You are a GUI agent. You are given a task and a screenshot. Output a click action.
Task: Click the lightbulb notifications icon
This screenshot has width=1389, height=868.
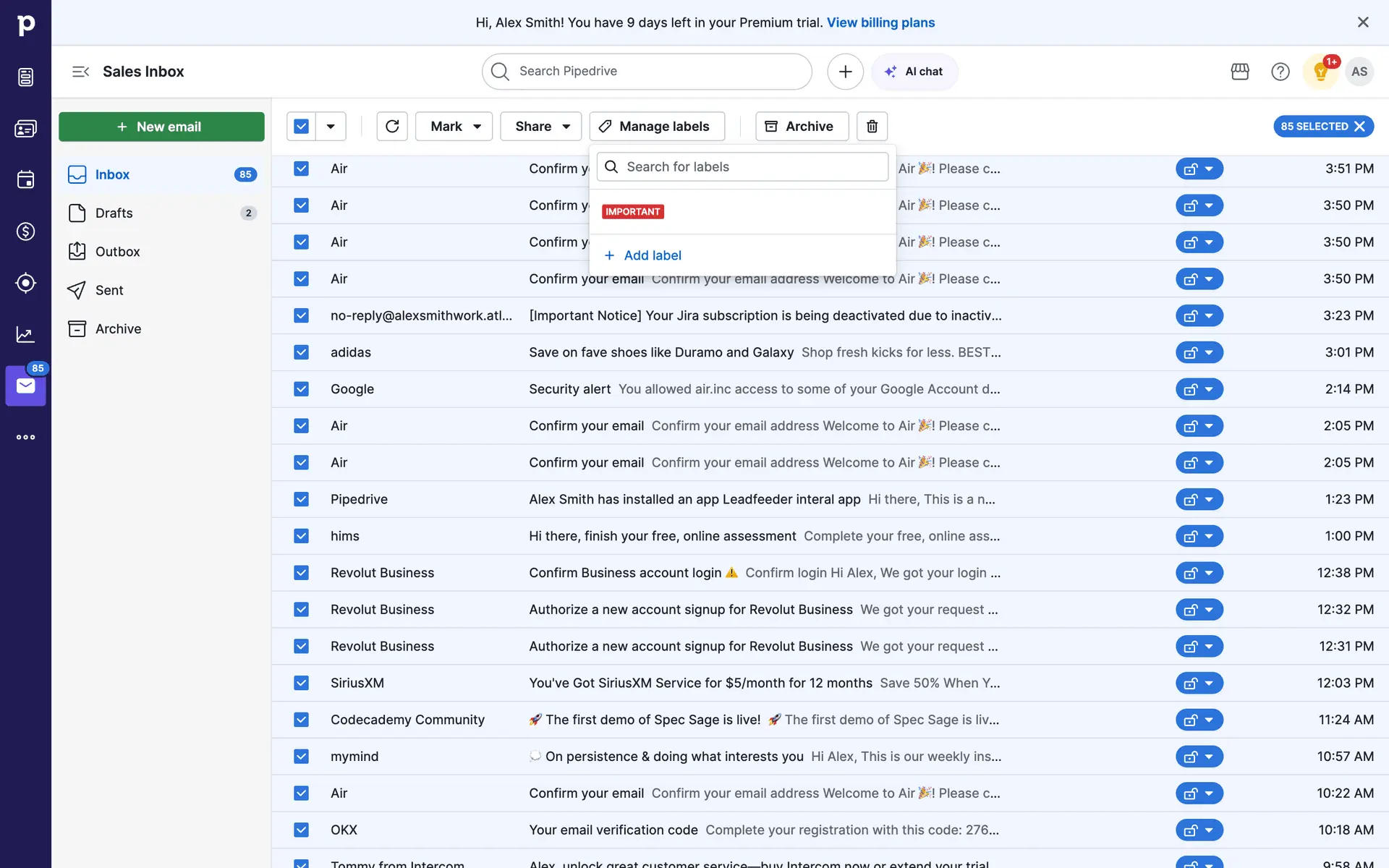pyautogui.click(x=1320, y=72)
